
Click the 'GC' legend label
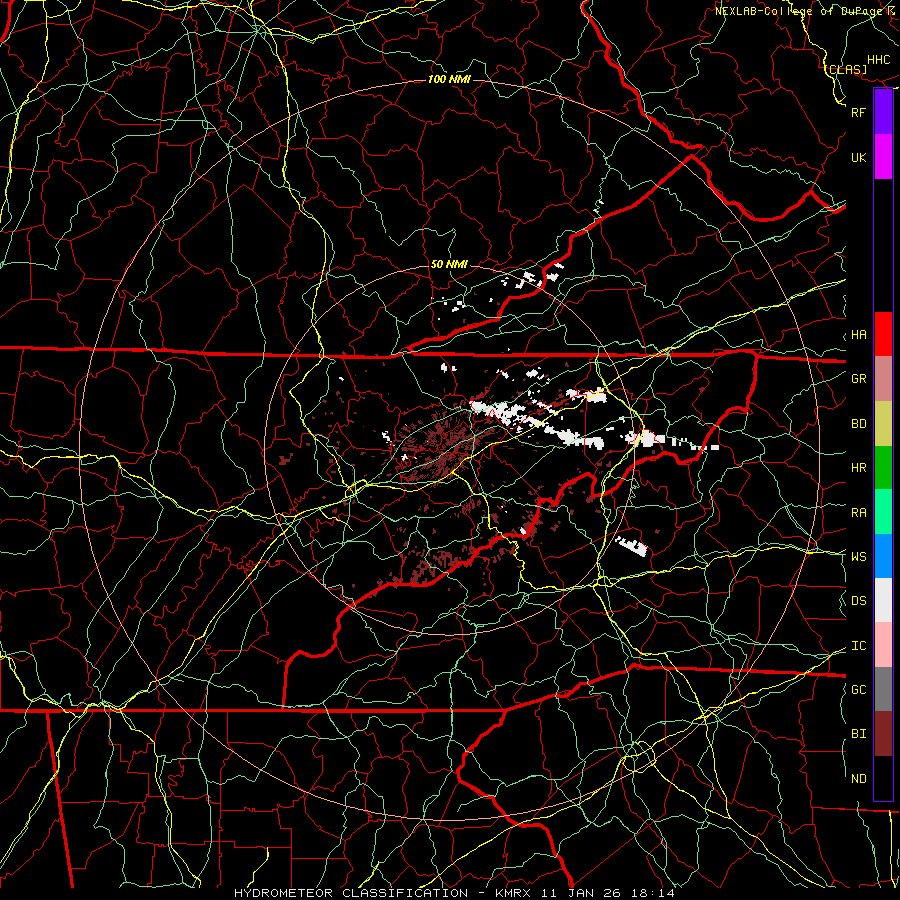click(x=858, y=690)
